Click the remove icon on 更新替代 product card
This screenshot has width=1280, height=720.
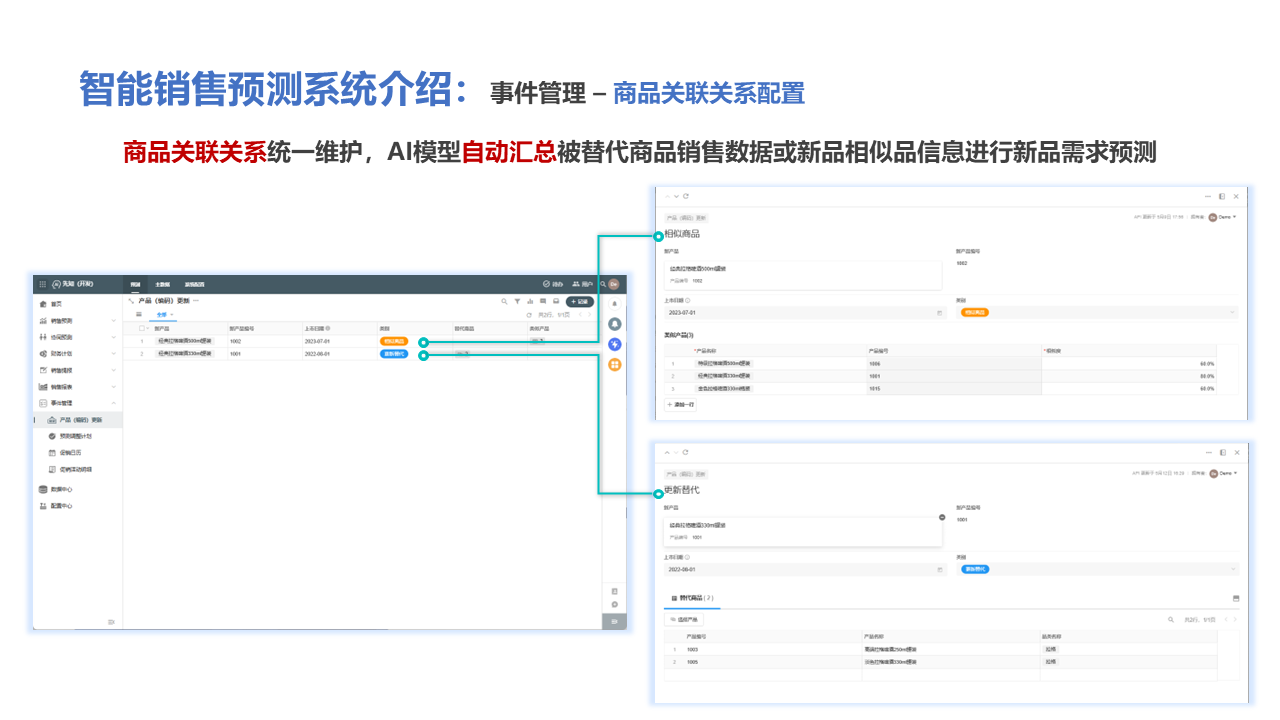[942, 517]
